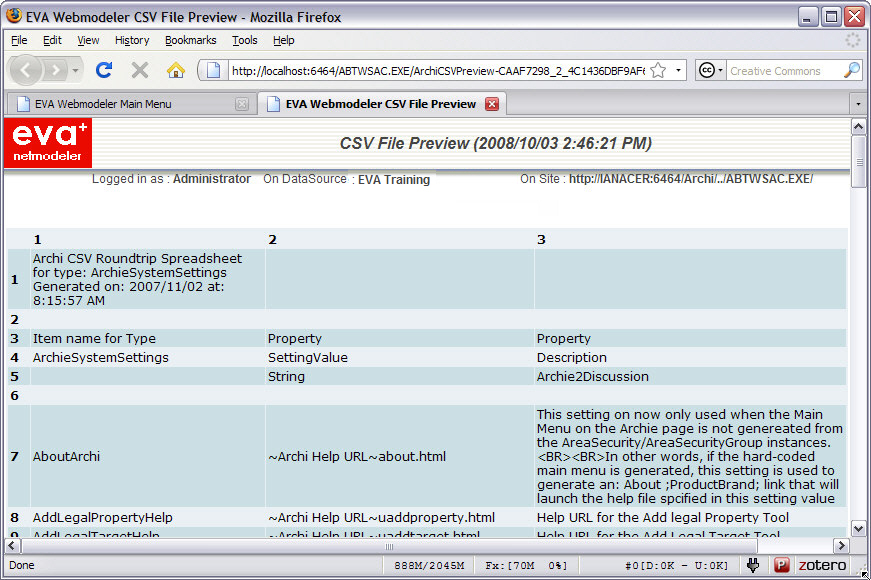Open the Bookmarks menu
Screen dimensions: 871x580
(x=190, y=40)
